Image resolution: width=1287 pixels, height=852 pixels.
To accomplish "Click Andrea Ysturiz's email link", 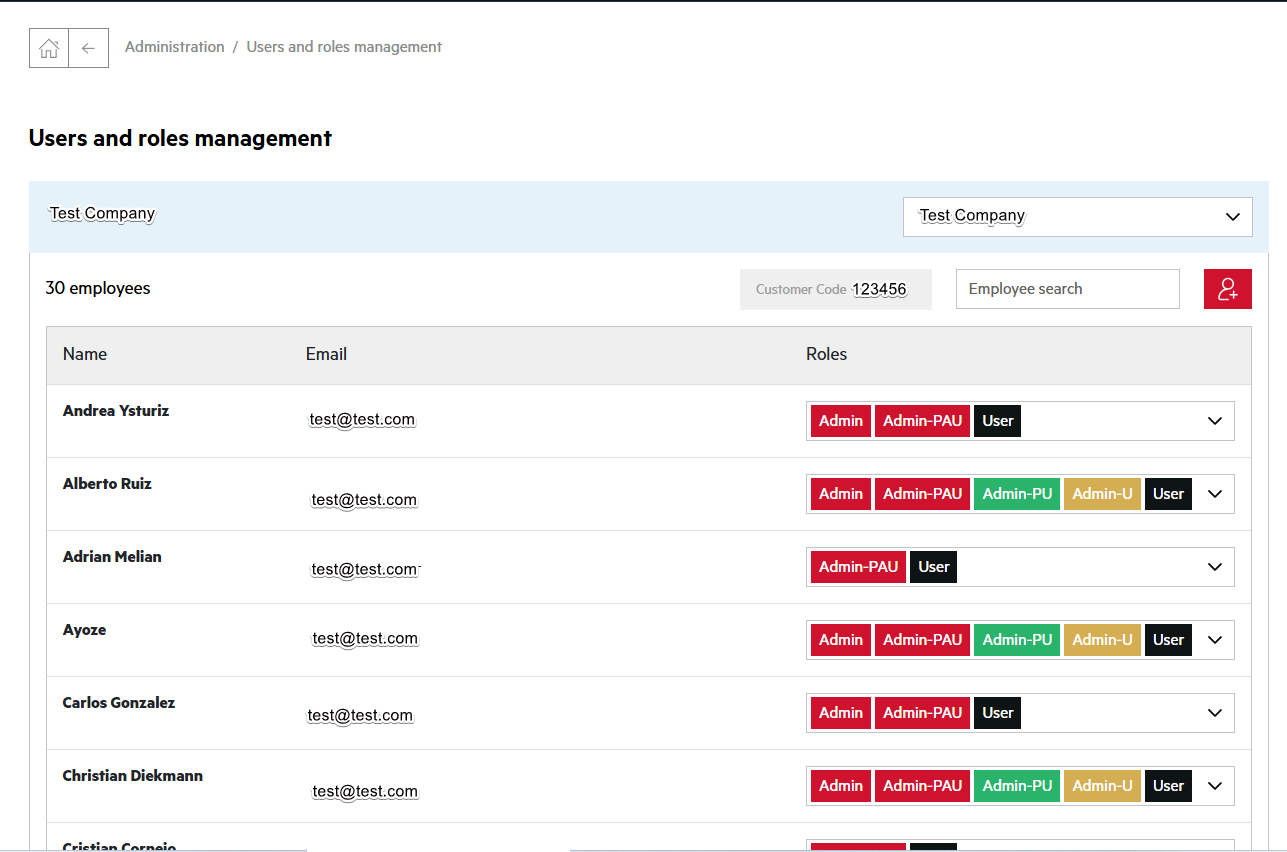I will point(362,419).
